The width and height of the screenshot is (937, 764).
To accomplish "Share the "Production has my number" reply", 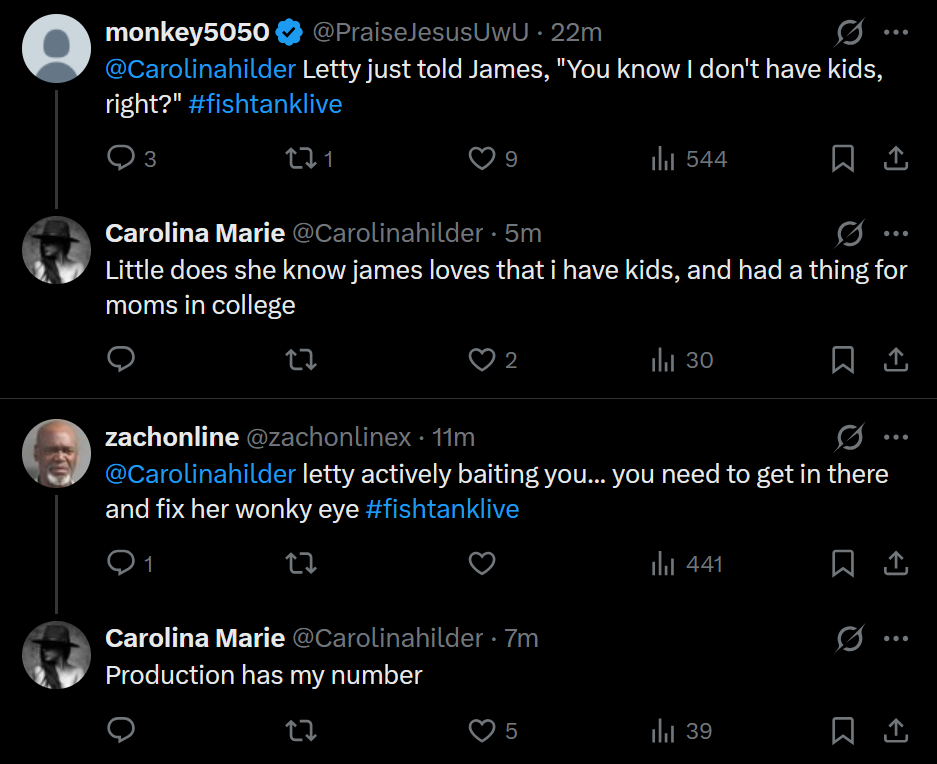I will coord(896,731).
